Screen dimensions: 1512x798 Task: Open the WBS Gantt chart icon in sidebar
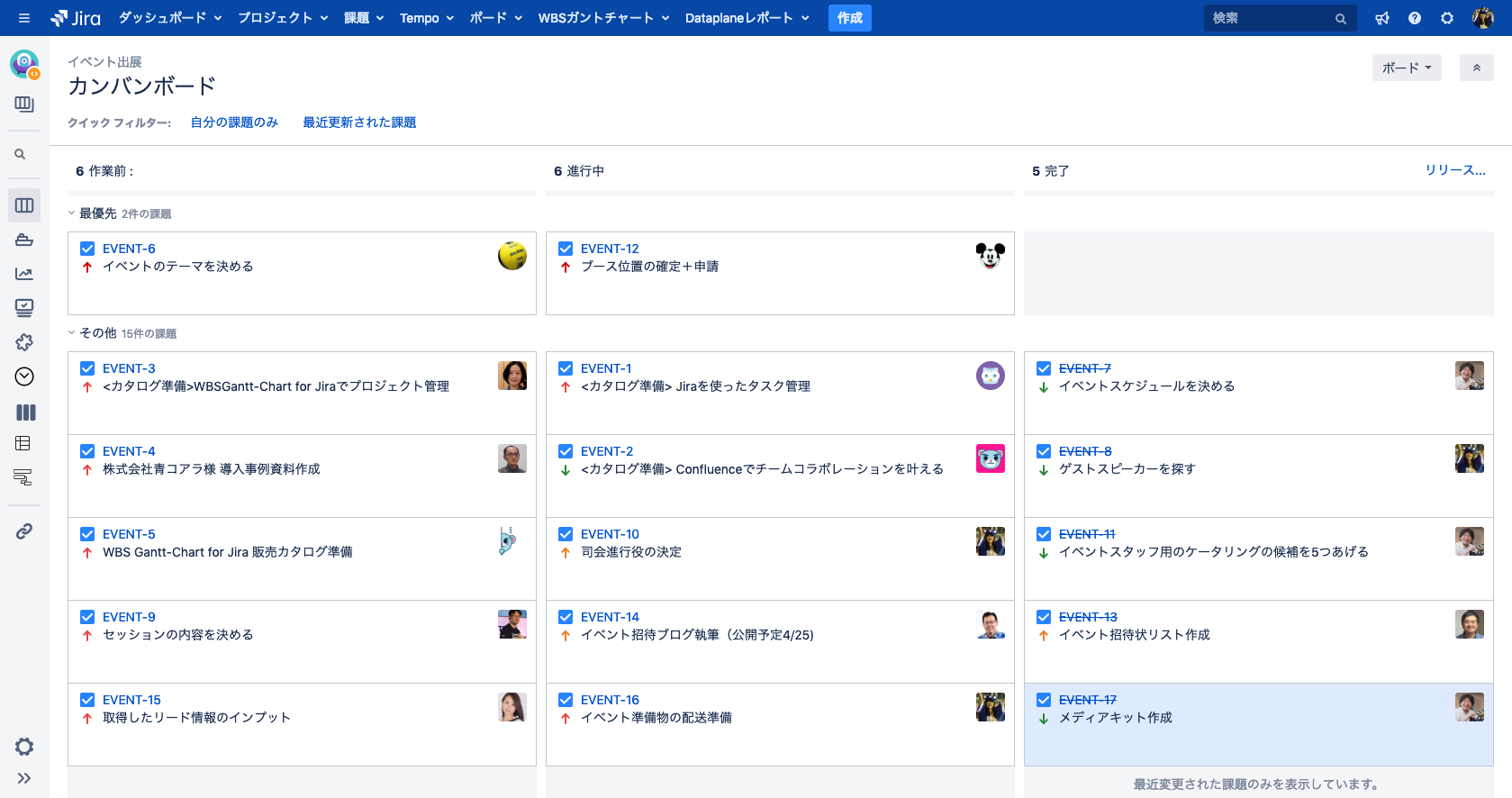23,477
